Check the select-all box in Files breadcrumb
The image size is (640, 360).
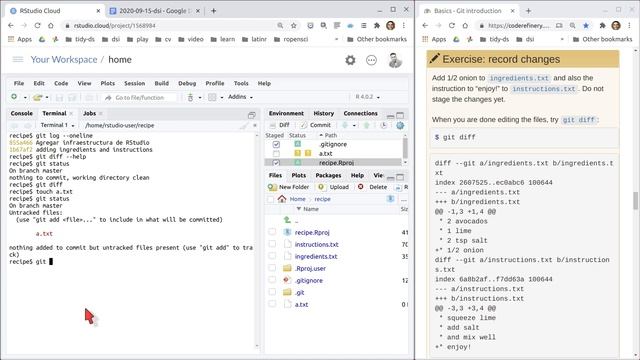271,199
